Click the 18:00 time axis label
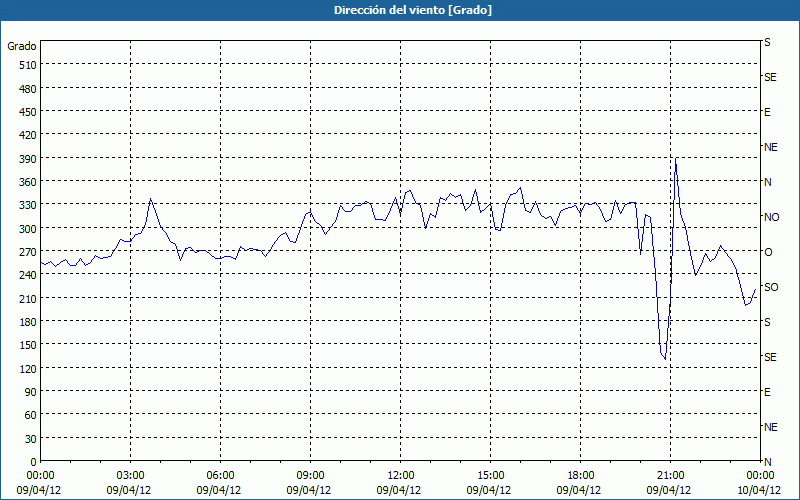800x500 pixels. 581,476
